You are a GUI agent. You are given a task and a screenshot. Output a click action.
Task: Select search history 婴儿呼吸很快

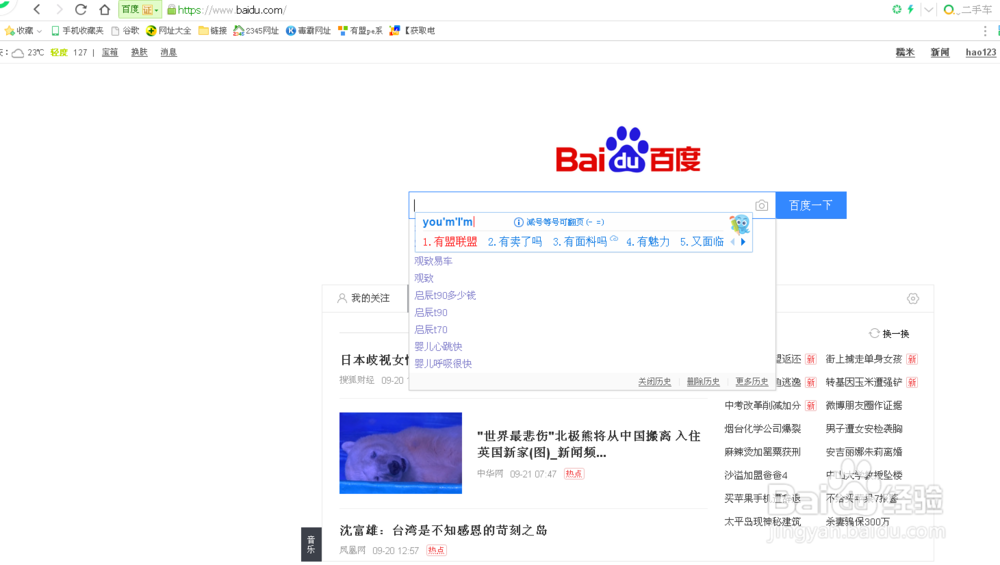[x=443, y=363]
